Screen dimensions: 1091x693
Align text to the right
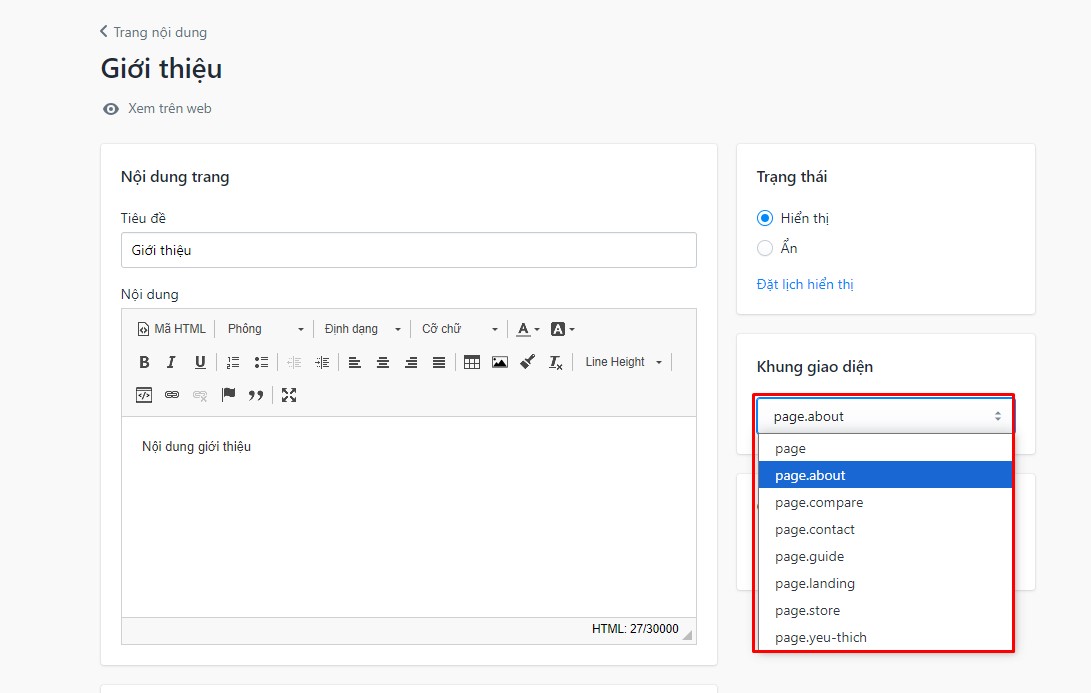(x=411, y=362)
